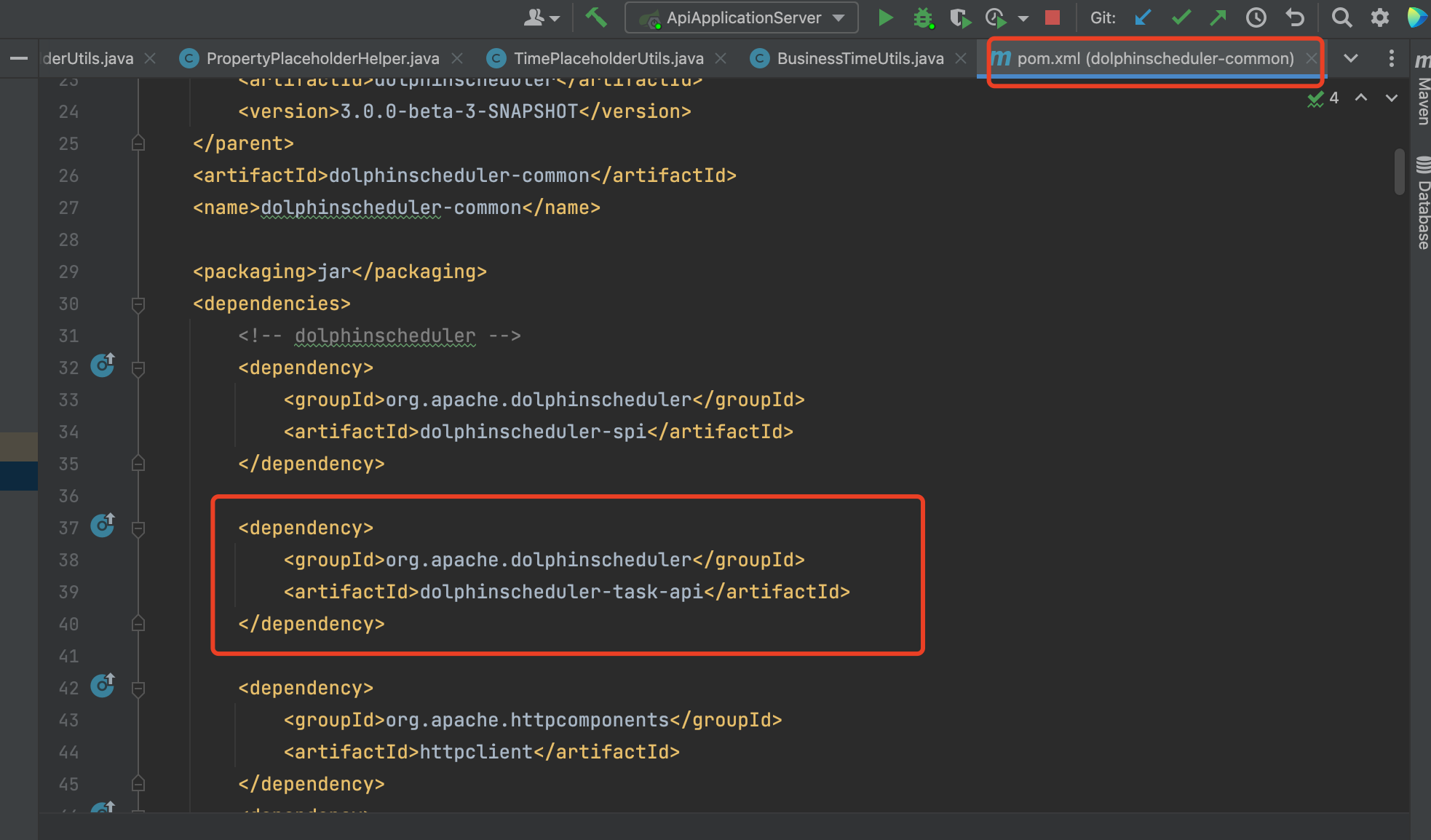This screenshot has height=840, width=1431.
Task: Fold the dependency block at line 37
Action: point(138,528)
